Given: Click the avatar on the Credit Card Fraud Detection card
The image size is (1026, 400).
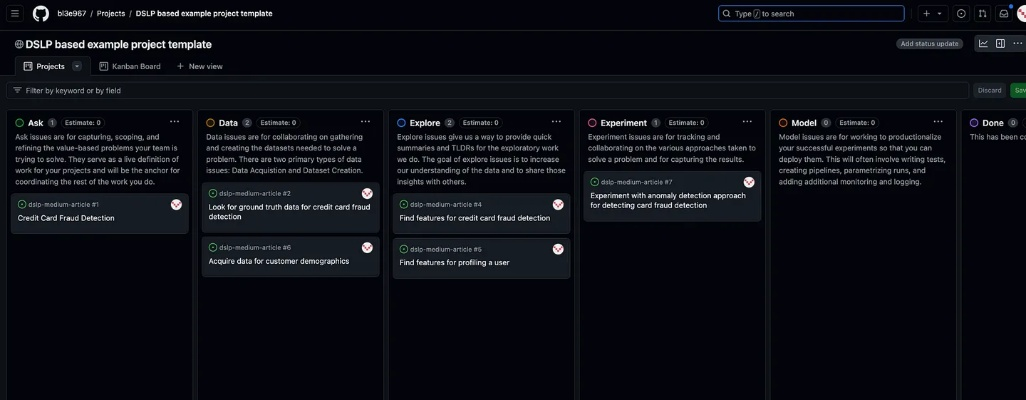Looking at the screenshot, I should coord(177,204).
